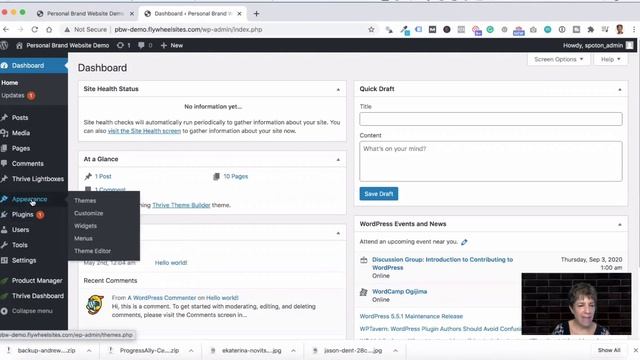Select Themes from Appearance submenu
640x360 pixels.
pos(85,200)
